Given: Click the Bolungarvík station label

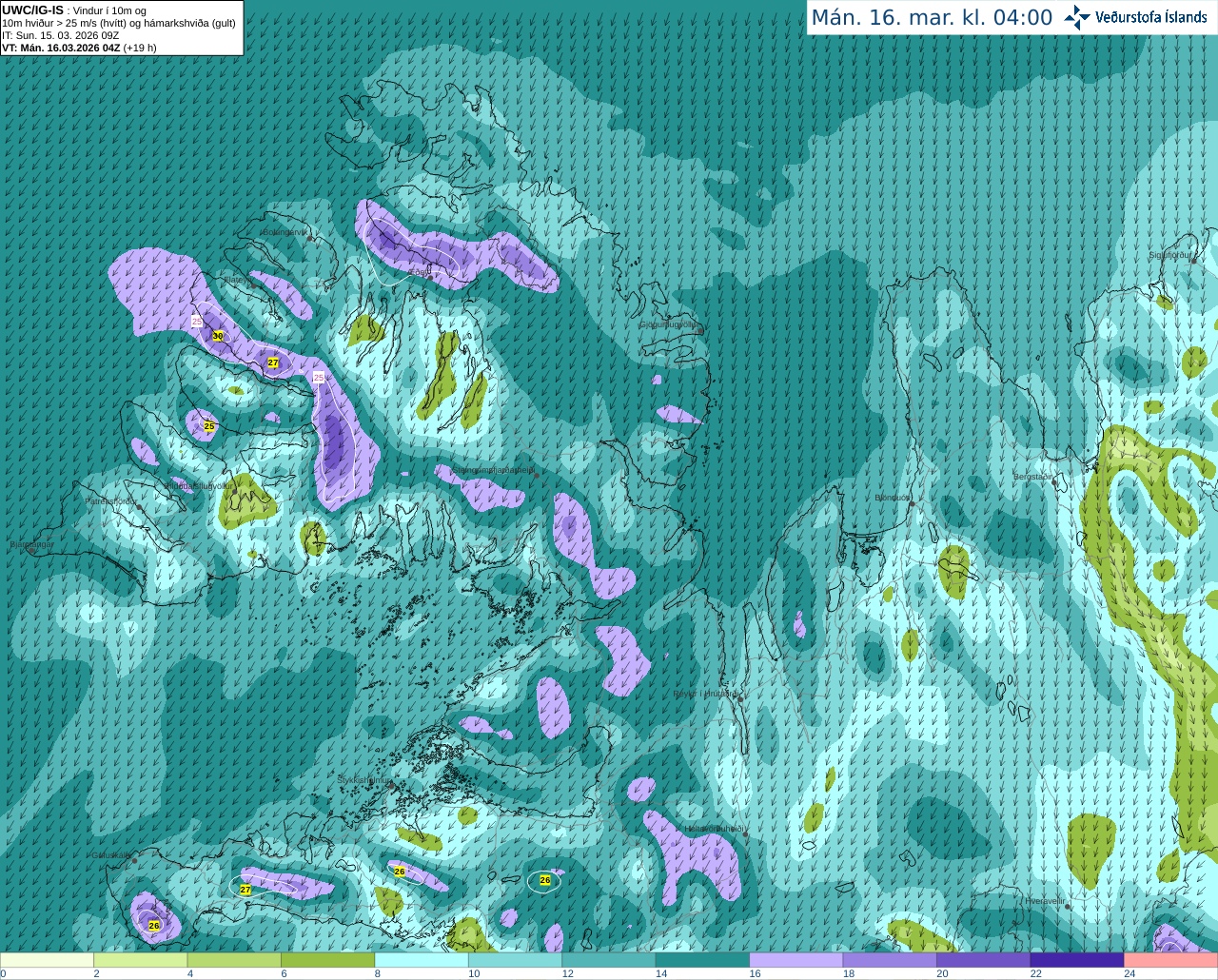Looking at the screenshot, I should [284, 232].
